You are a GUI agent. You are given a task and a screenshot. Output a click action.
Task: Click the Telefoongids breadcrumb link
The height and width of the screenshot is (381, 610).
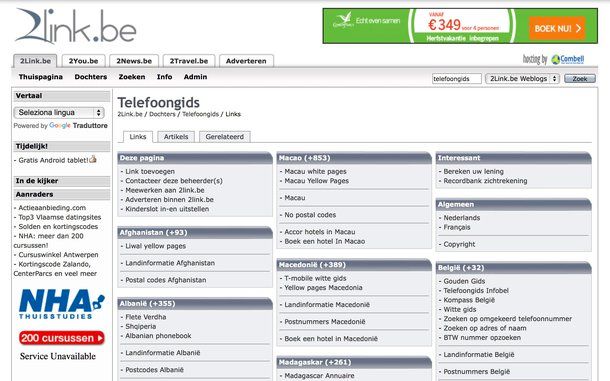pyautogui.click(x=200, y=114)
